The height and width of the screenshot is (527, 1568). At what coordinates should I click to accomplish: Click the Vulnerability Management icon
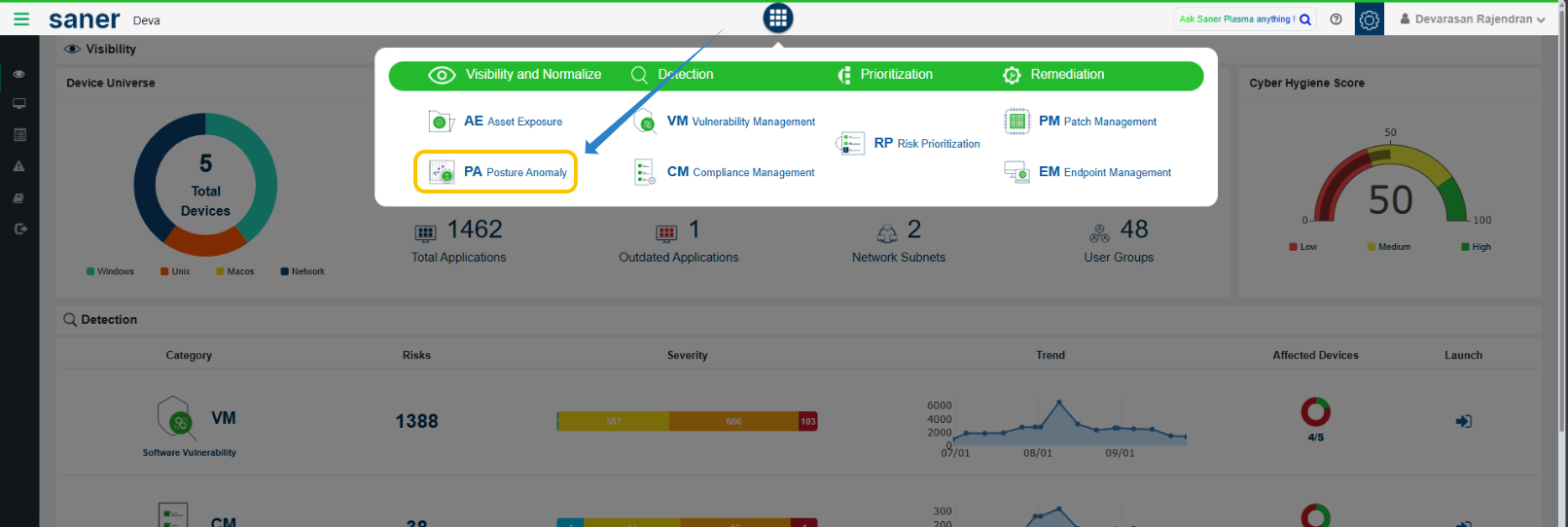(645, 122)
